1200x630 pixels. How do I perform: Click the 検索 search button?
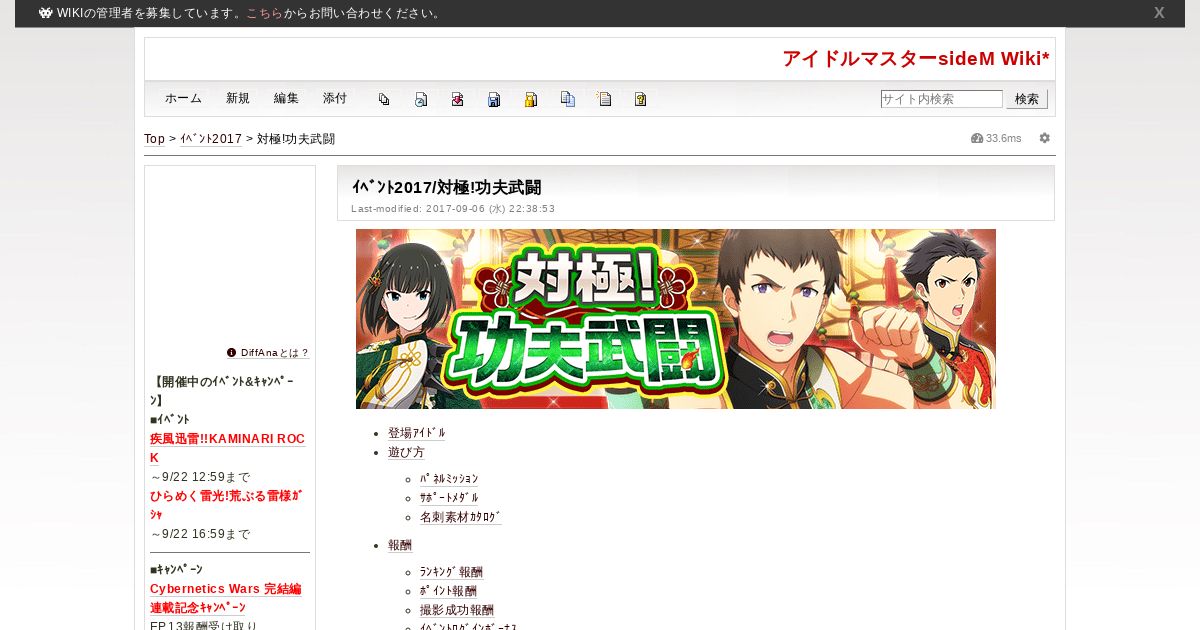(x=1027, y=99)
